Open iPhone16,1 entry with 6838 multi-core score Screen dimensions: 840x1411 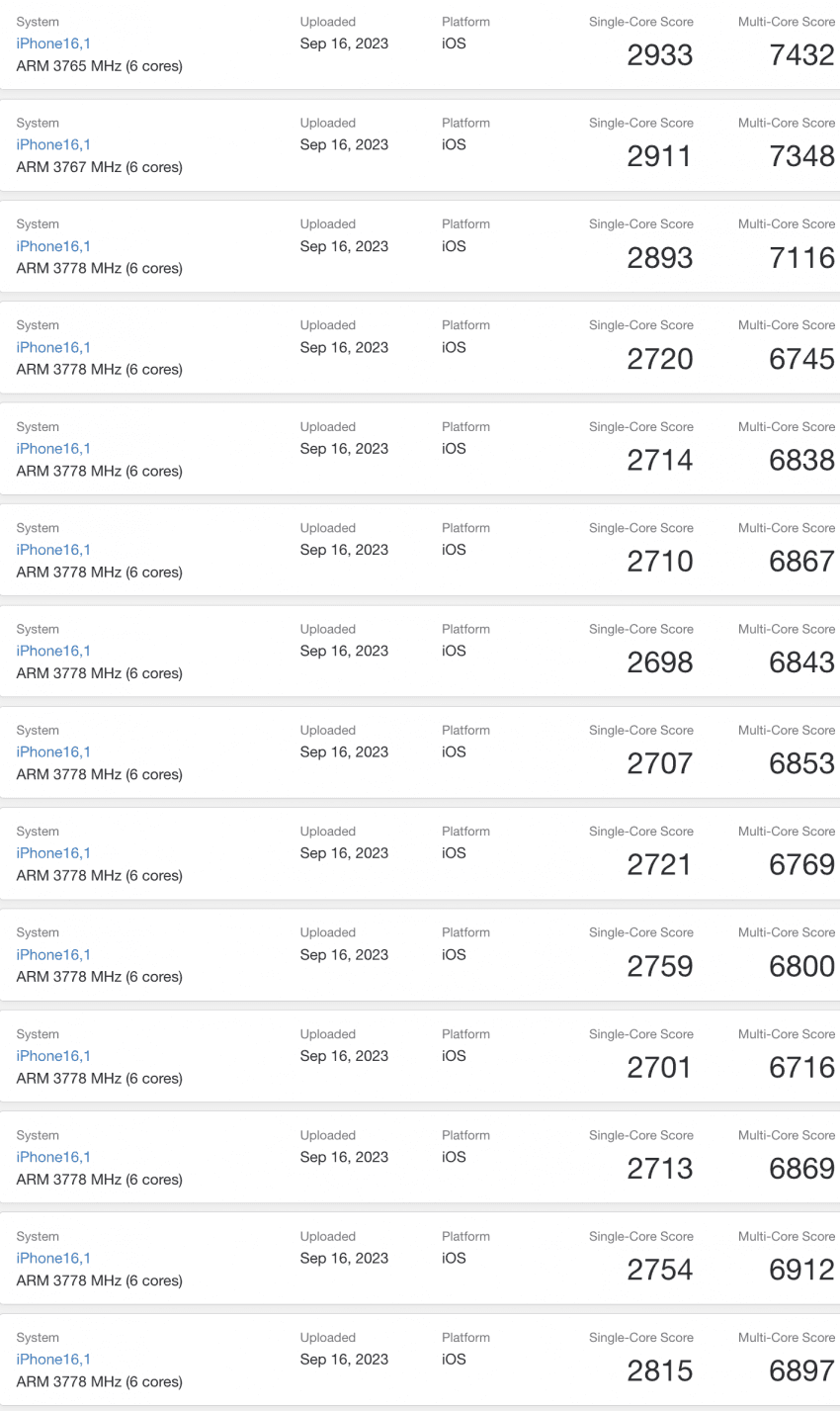[53, 448]
